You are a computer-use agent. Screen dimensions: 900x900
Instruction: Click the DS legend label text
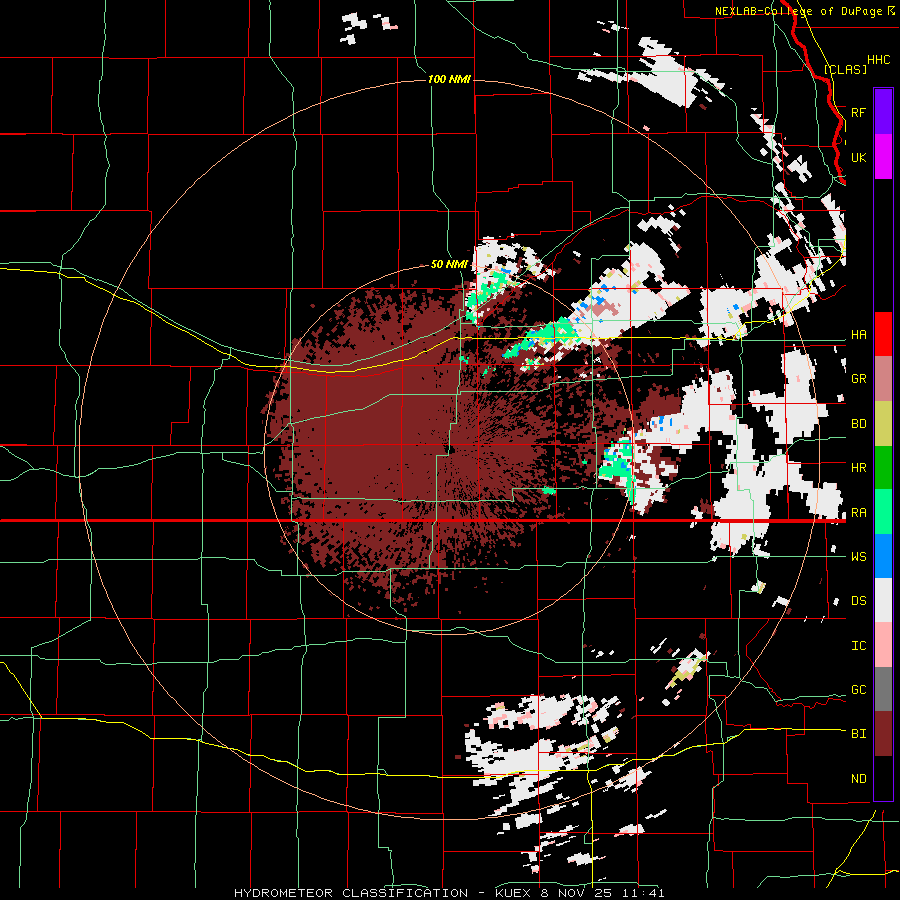pyautogui.click(x=858, y=601)
